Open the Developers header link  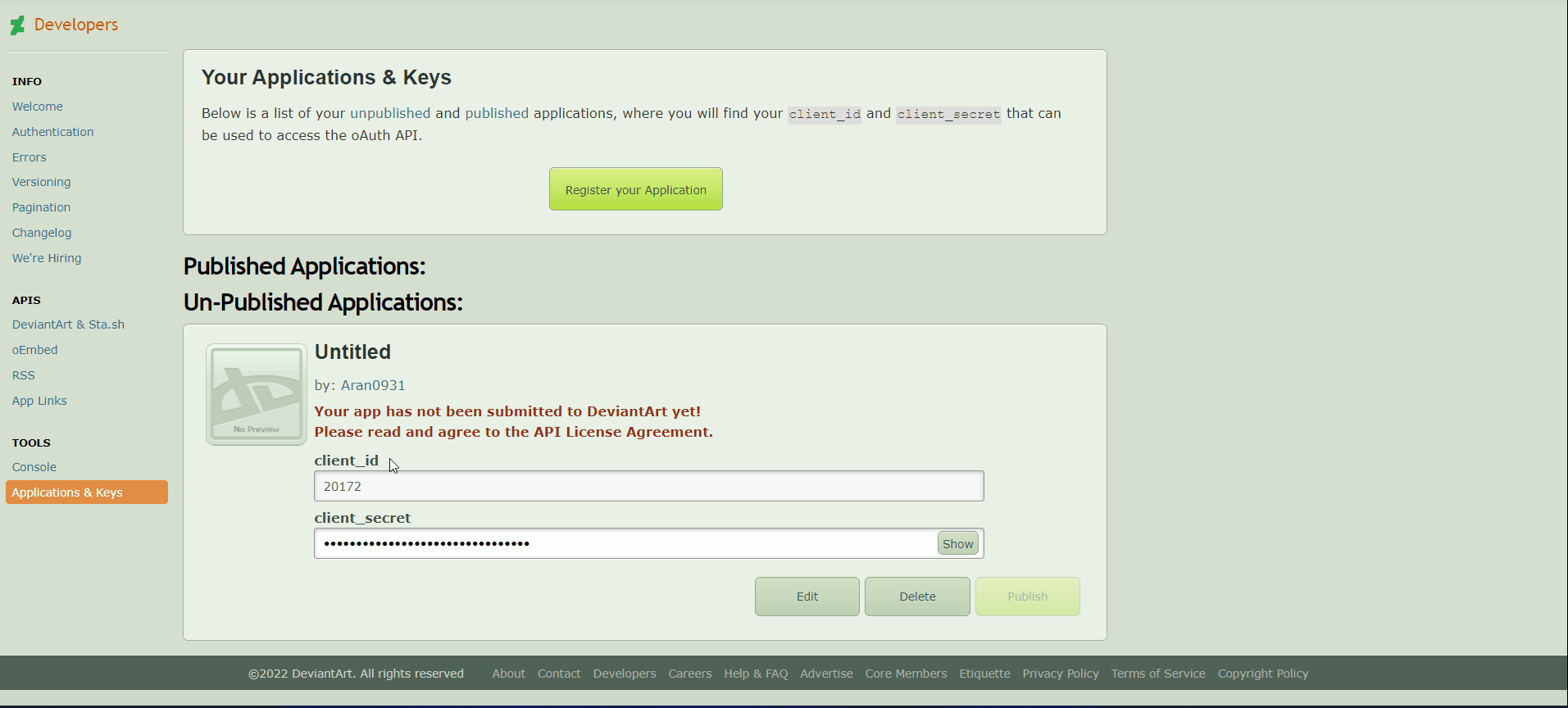point(76,25)
